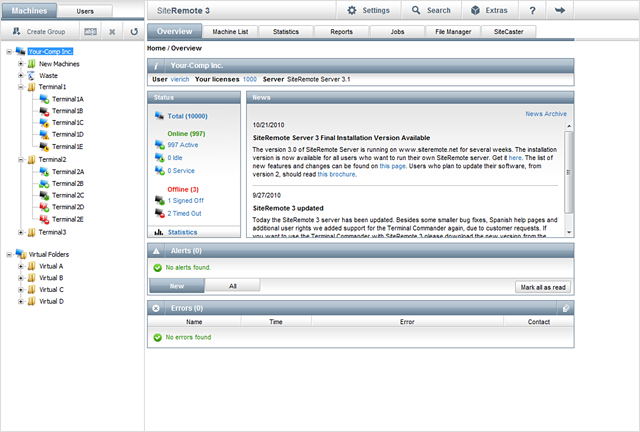This screenshot has height=432, width=640.
Task: Click the delete X icon in the tree toolbar
Action: pyautogui.click(x=113, y=31)
